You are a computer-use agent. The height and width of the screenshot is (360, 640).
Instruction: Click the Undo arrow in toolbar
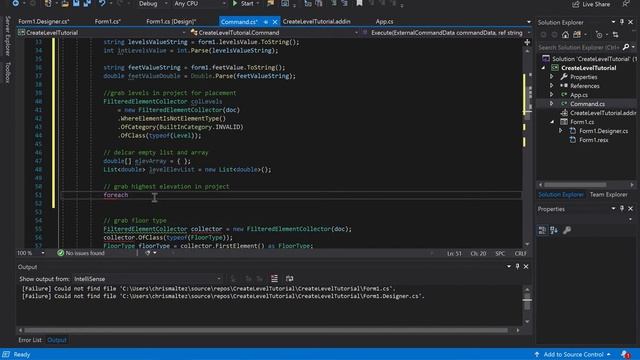tap(102, 3)
